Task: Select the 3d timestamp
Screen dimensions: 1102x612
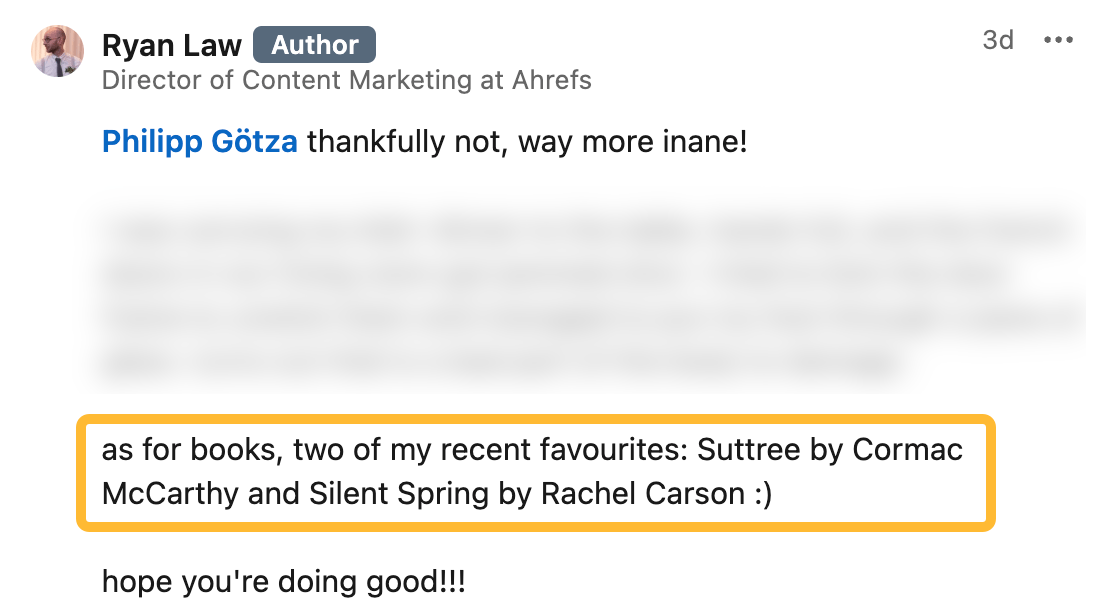Action: pos(999,40)
